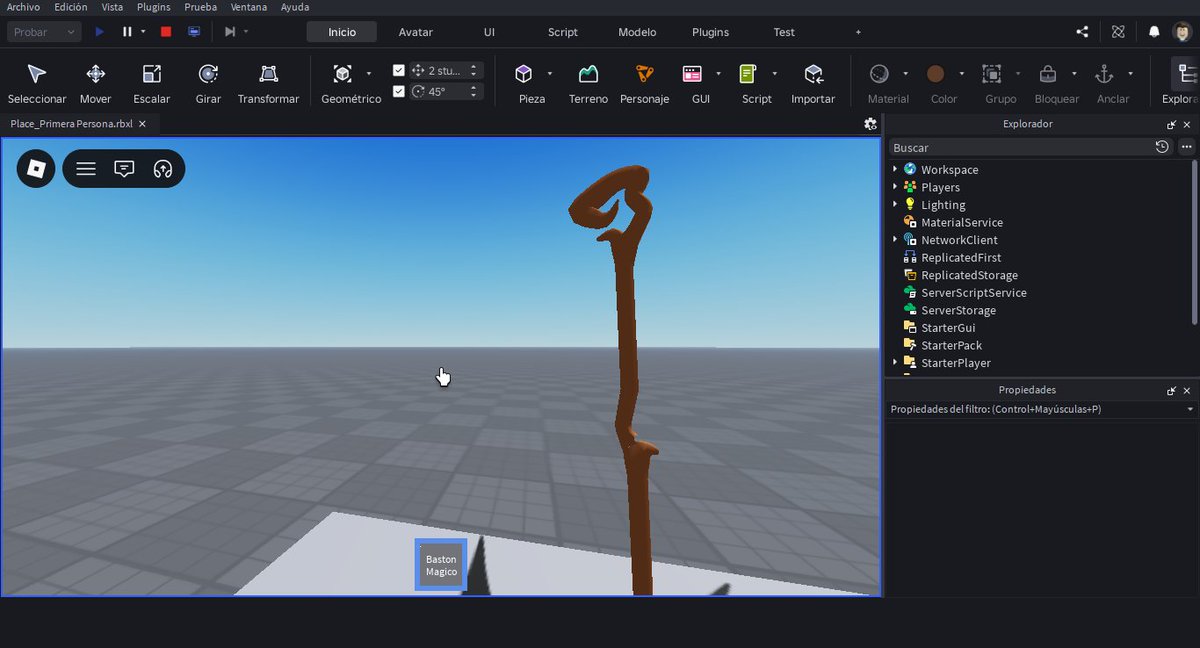Click the headset voice icon in viewport
The image size is (1200, 648).
(163, 169)
